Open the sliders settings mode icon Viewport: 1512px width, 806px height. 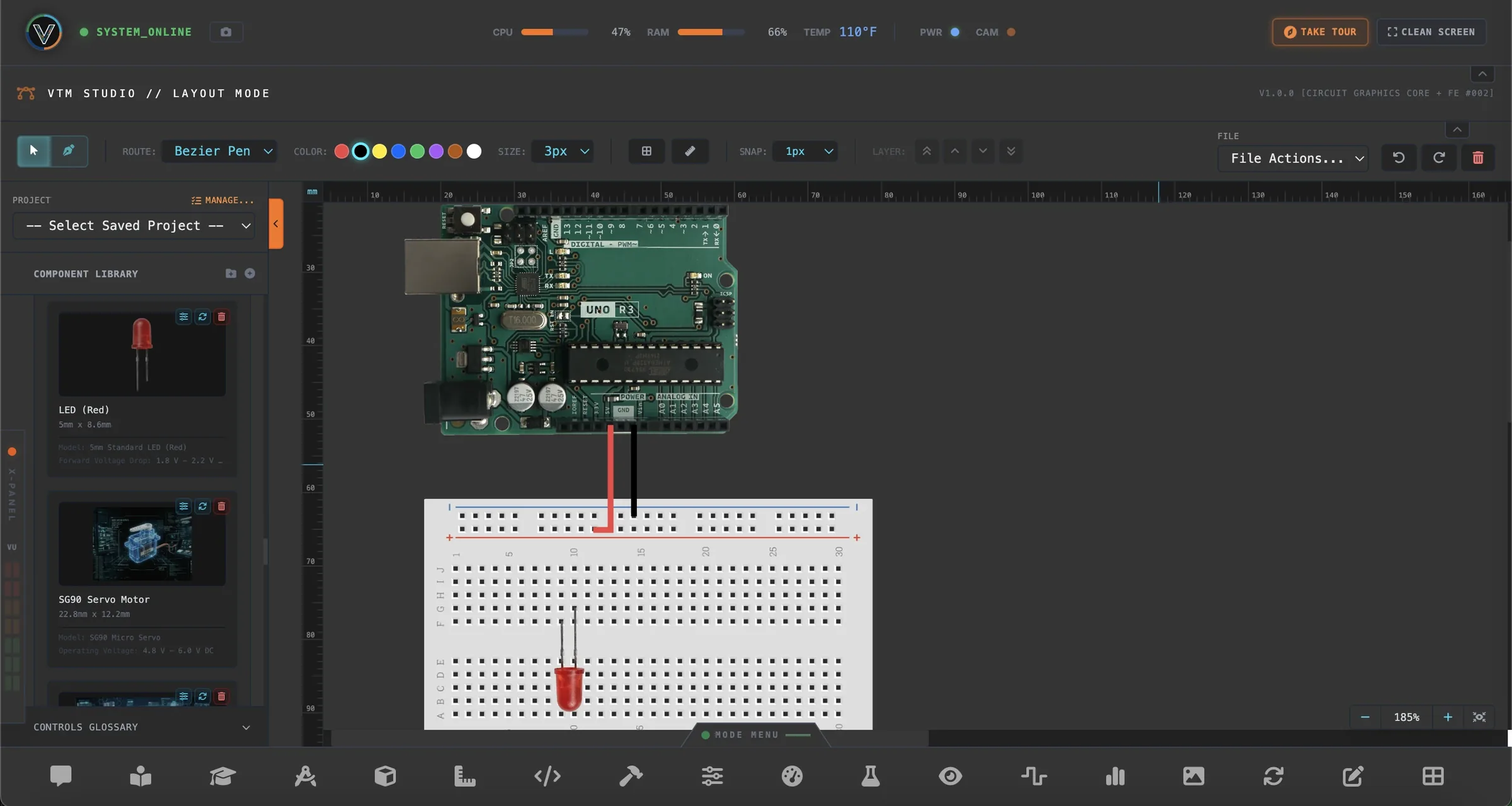coord(712,776)
